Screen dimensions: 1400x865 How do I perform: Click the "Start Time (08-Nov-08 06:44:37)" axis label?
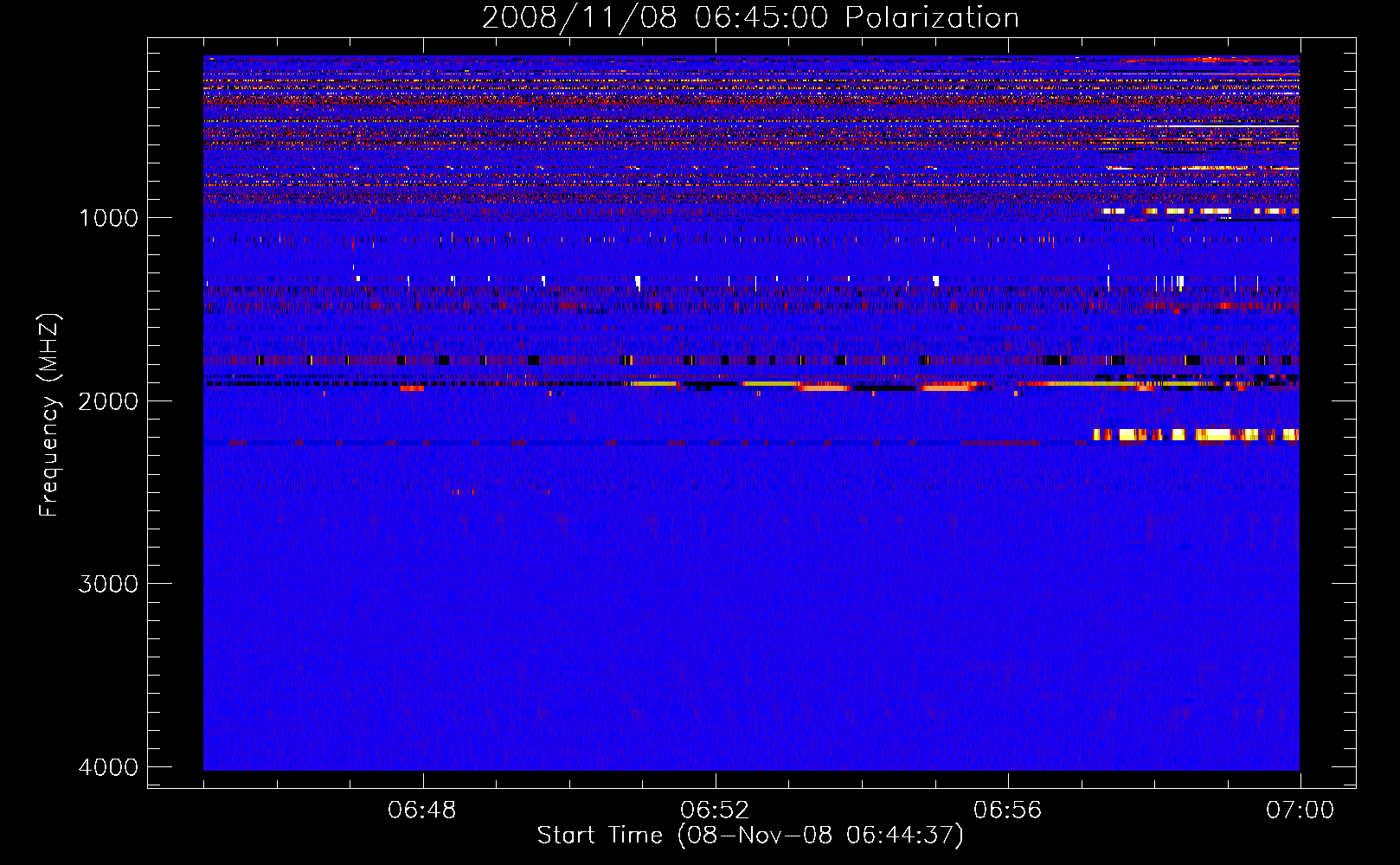pyautogui.click(x=750, y=836)
